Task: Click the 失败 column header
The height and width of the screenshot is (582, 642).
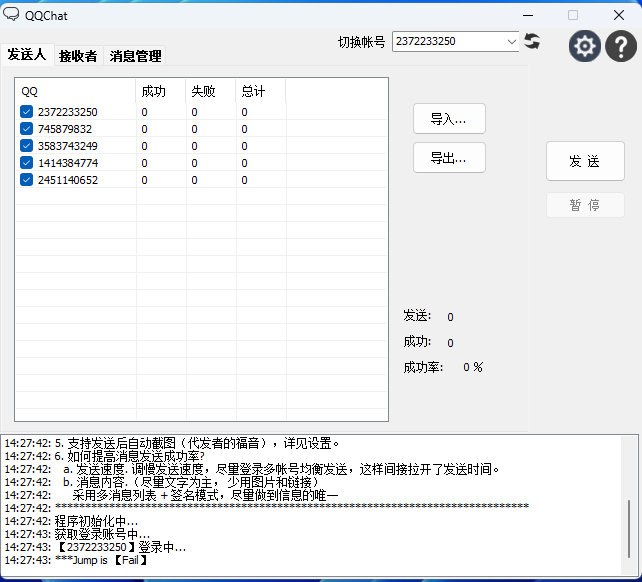Action: pos(210,91)
